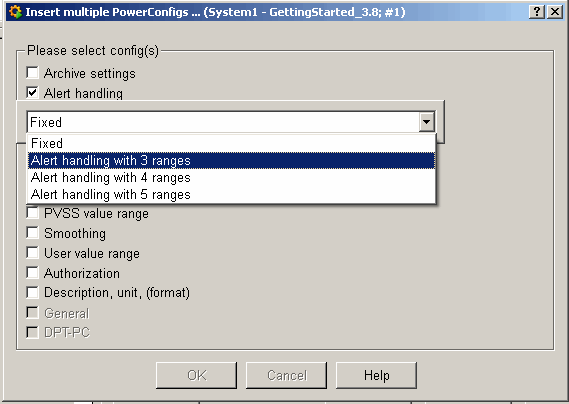Tick the PVSS value range checkbox
The height and width of the screenshot is (404, 569).
pos(32,212)
